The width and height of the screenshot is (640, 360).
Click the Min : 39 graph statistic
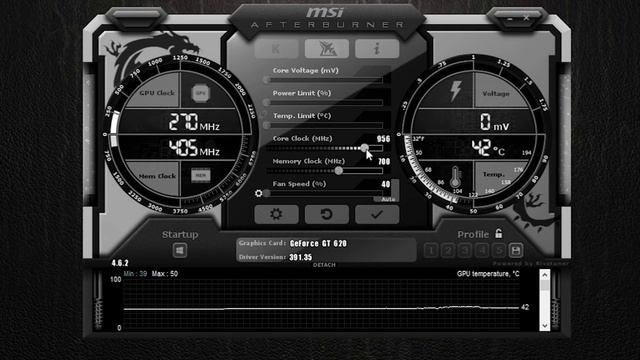(135, 273)
